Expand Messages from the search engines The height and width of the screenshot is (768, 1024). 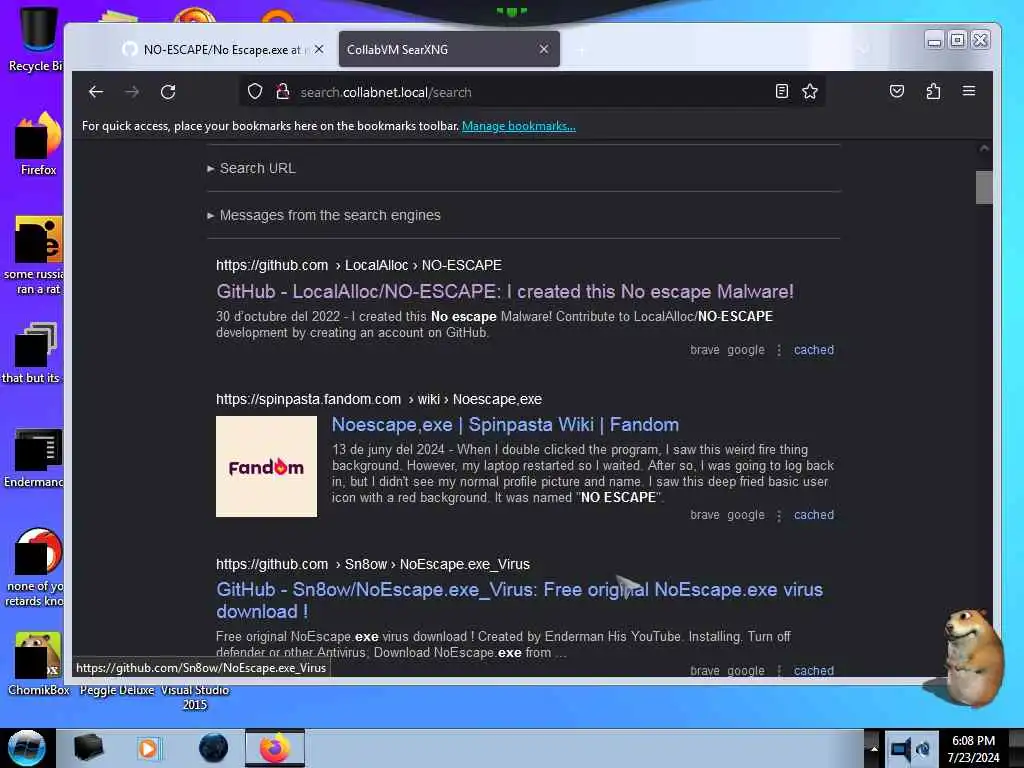[x=324, y=216]
